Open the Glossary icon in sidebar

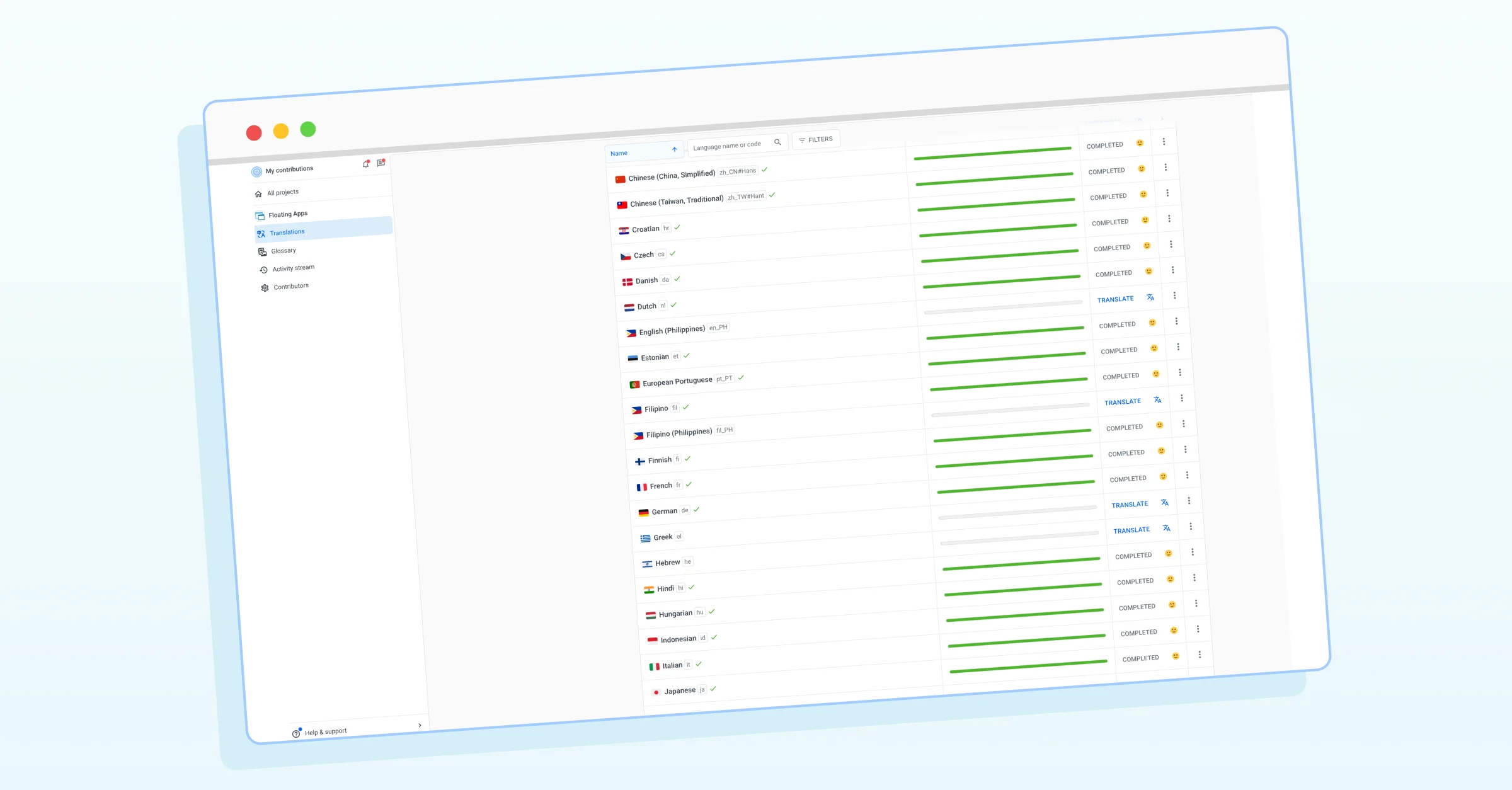click(x=262, y=252)
